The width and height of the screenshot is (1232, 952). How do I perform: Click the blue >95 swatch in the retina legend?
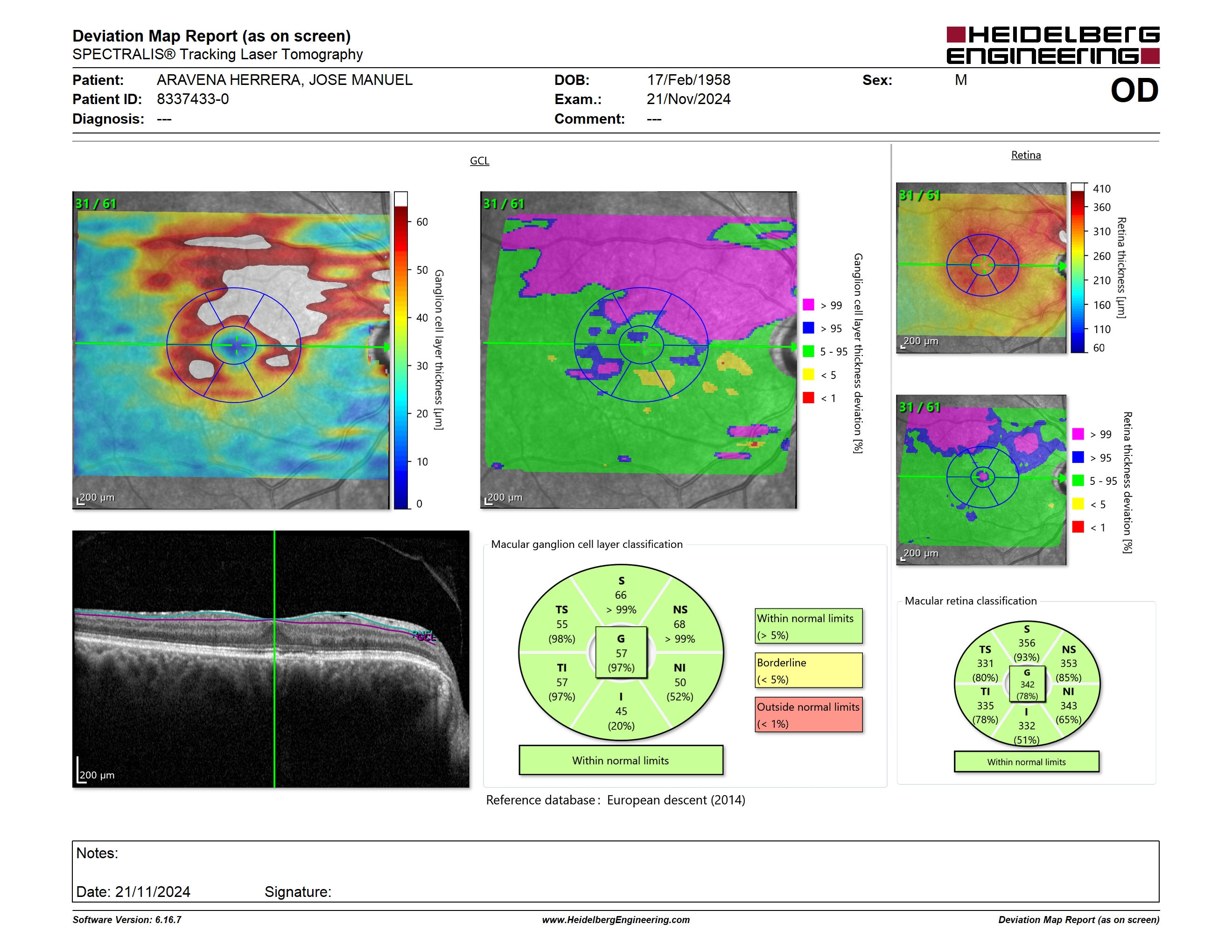tap(1078, 457)
